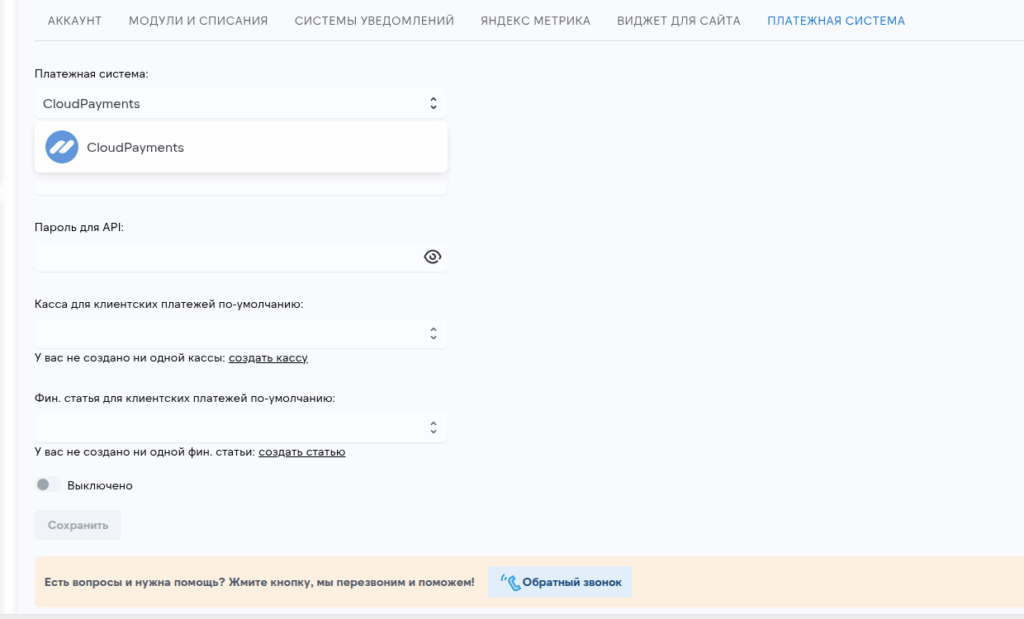
Task: Click the Сохранить button
Action: [78, 525]
